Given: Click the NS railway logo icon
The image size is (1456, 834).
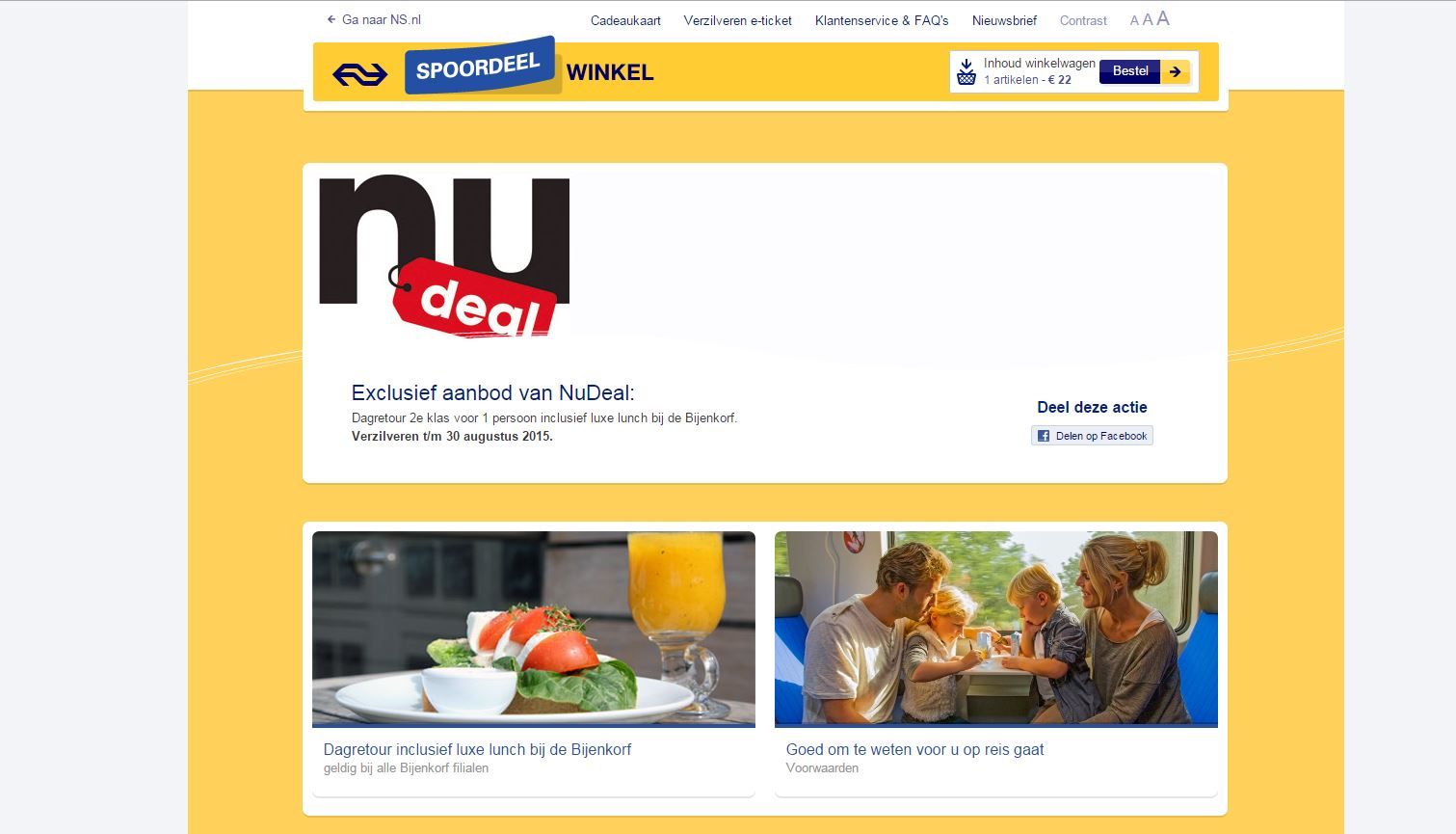Looking at the screenshot, I should pos(359,74).
